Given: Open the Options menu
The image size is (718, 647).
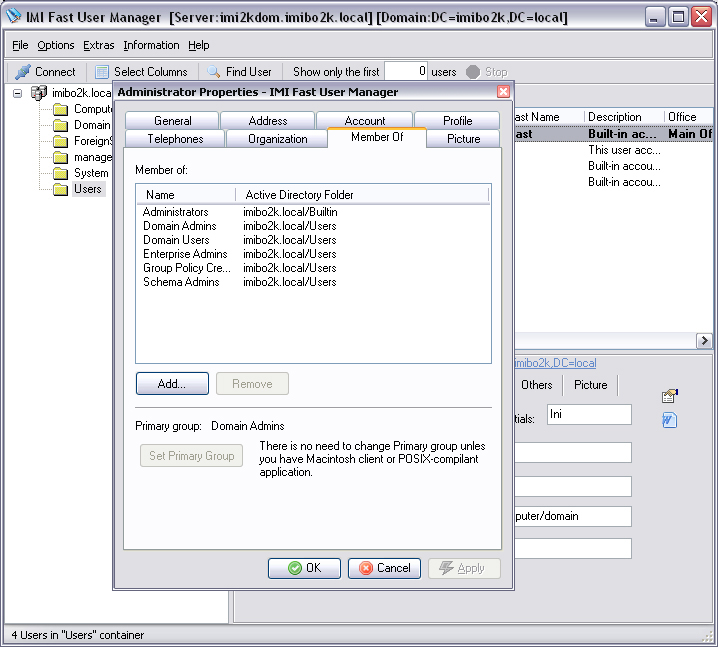Looking at the screenshot, I should tap(56, 45).
